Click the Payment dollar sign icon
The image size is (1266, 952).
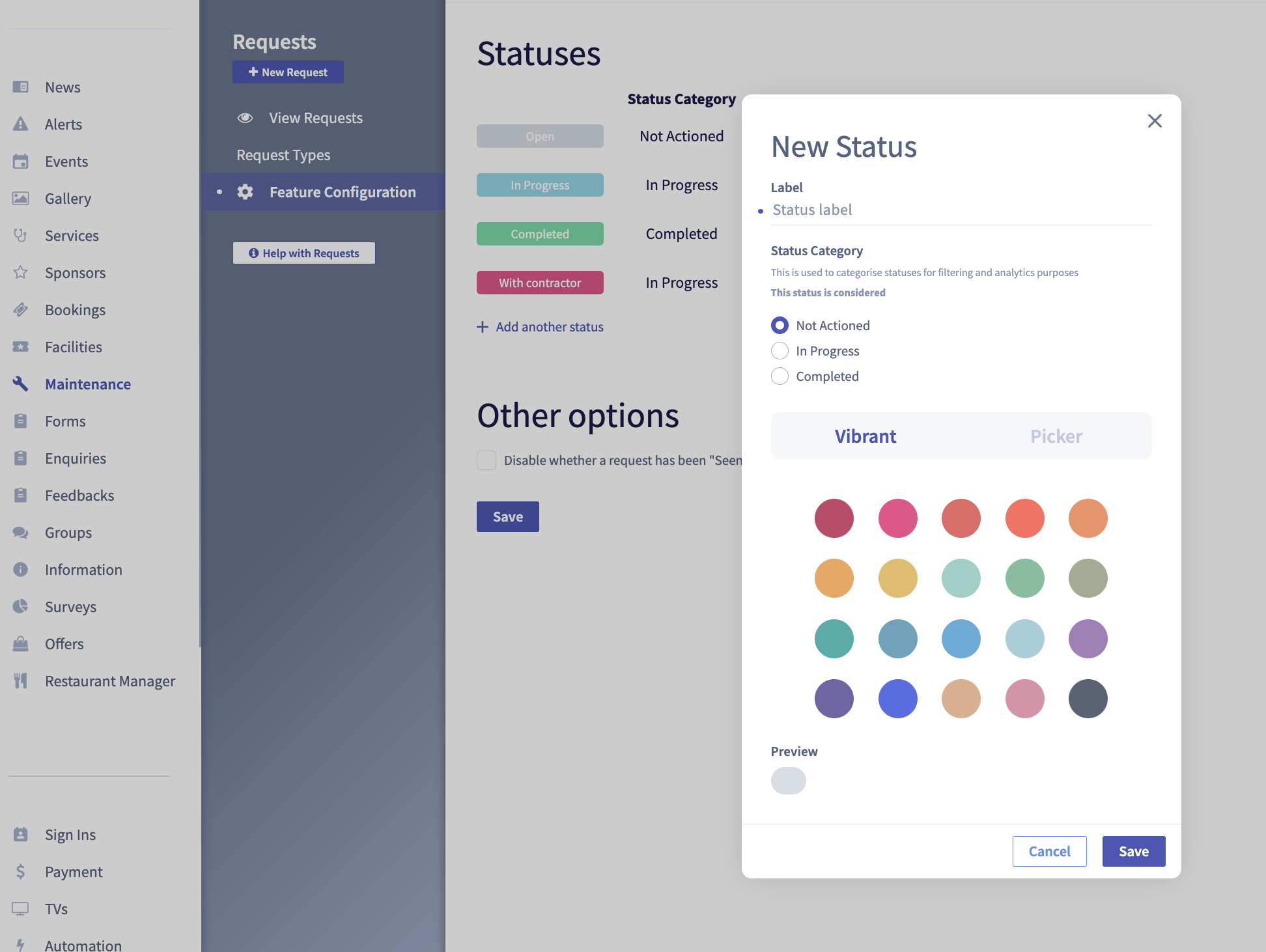pyautogui.click(x=21, y=871)
